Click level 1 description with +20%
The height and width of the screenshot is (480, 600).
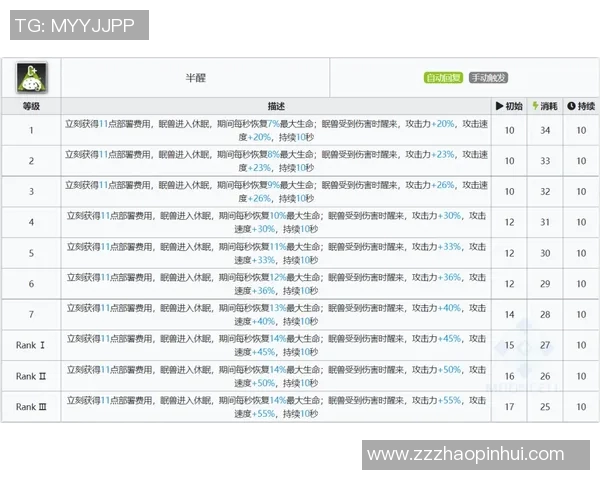point(276,130)
